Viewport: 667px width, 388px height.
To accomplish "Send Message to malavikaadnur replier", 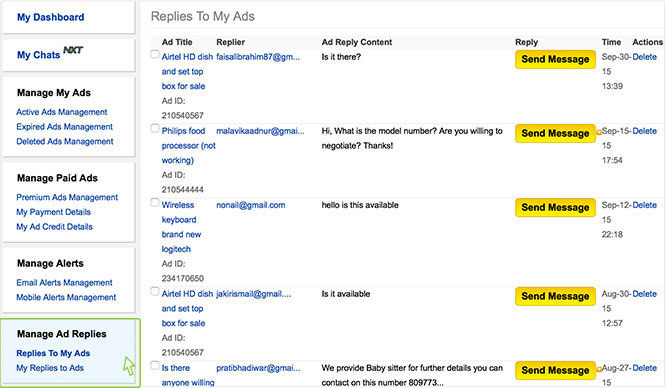I will [555, 134].
